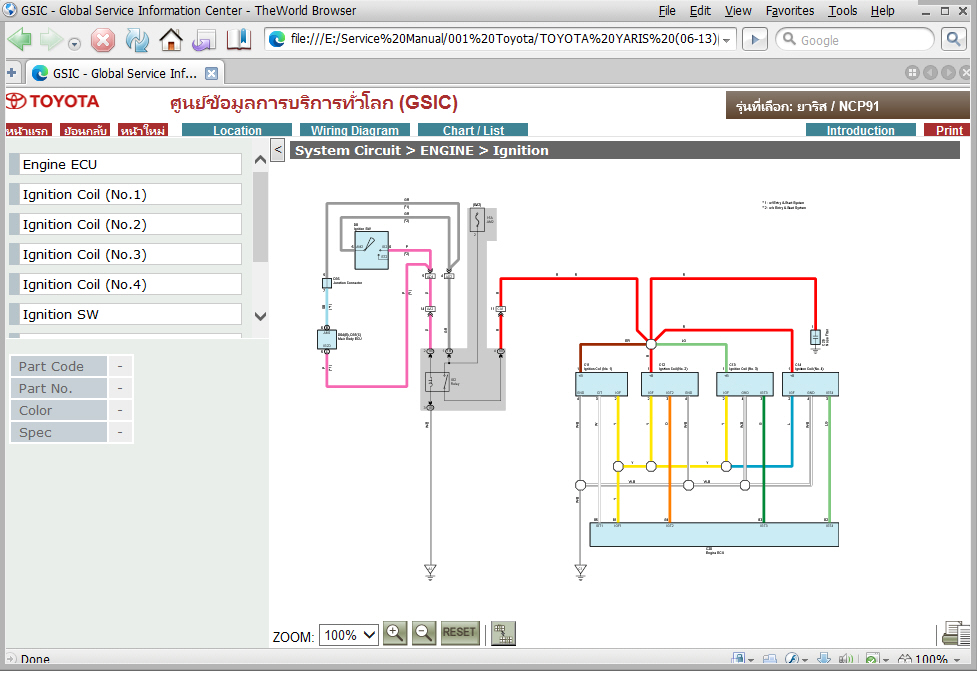This screenshot has width=977, height=673.
Task: Click the grid overview icon next to RESET
Action: [x=503, y=634]
